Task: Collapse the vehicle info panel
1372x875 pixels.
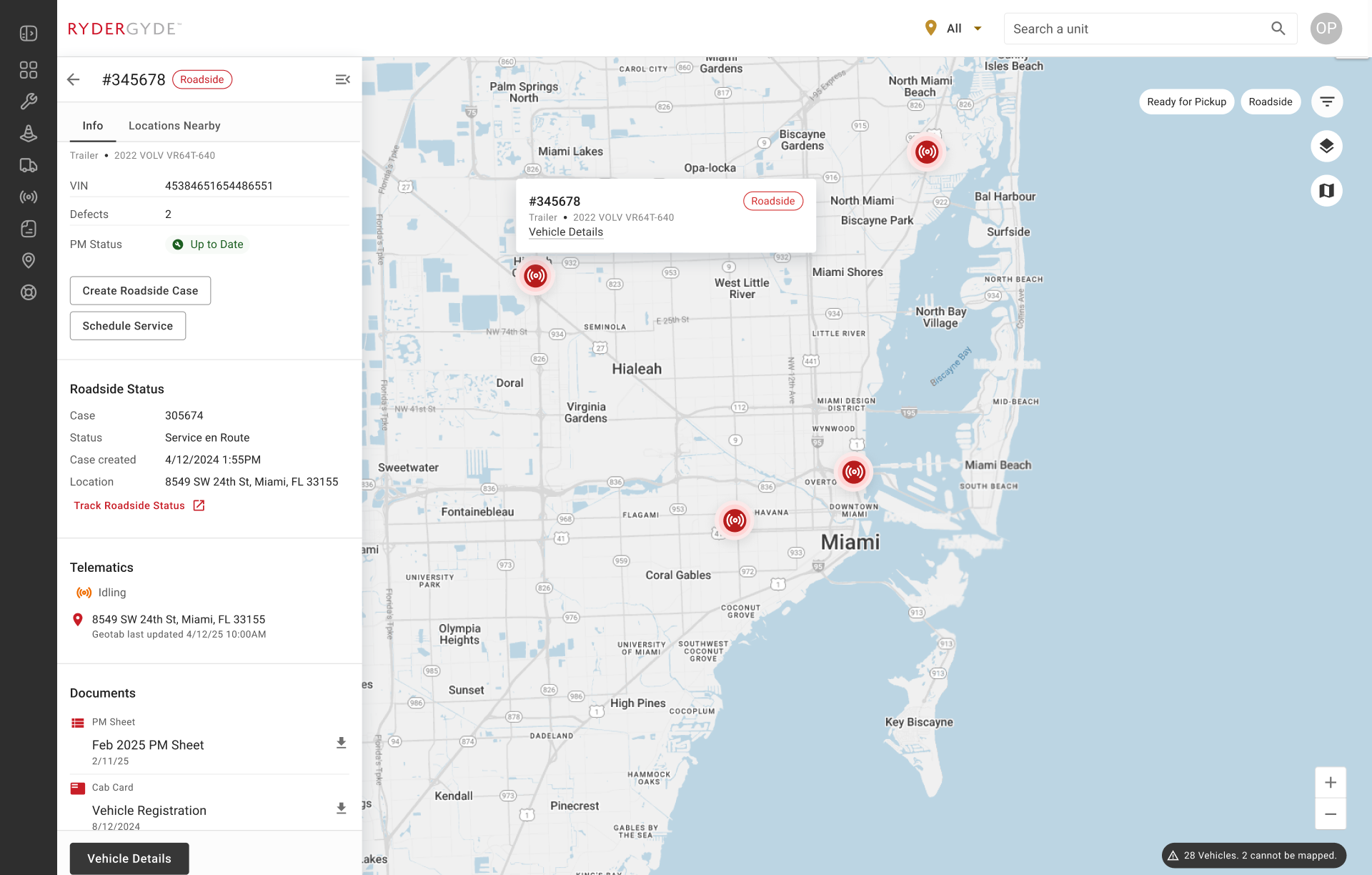Action: click(x=342, y=79)
